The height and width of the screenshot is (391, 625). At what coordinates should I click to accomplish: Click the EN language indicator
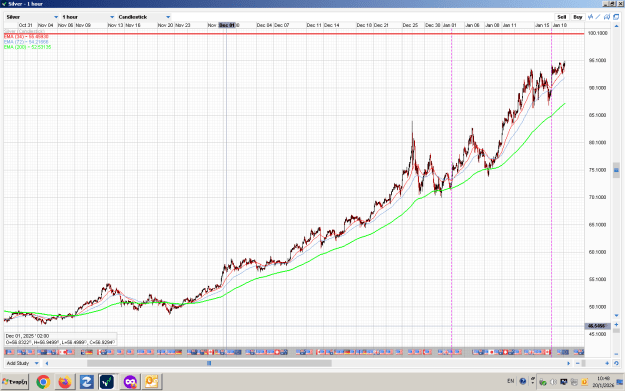[x=511, y=381]
